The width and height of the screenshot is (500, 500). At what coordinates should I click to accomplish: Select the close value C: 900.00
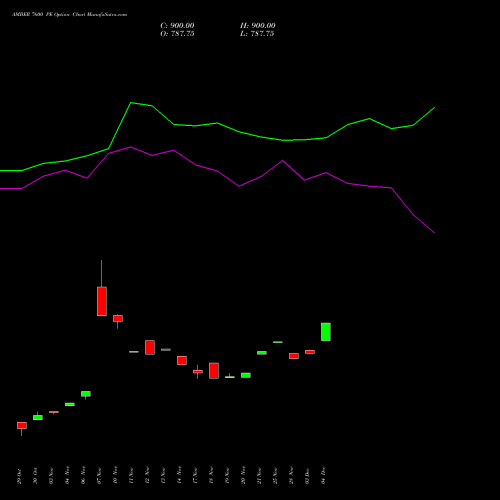coord(177,26)
